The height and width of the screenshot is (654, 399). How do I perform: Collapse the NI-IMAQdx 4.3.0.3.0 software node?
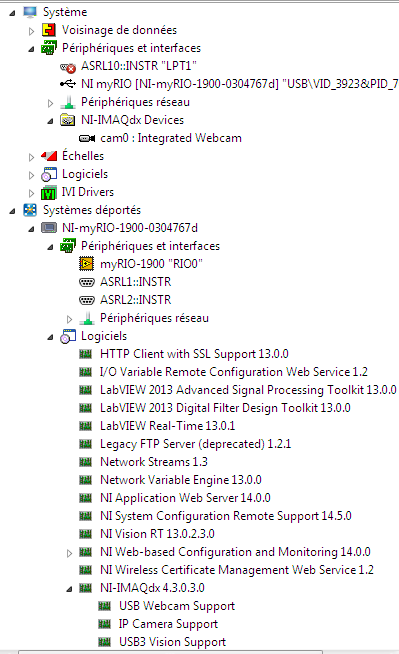69,589
